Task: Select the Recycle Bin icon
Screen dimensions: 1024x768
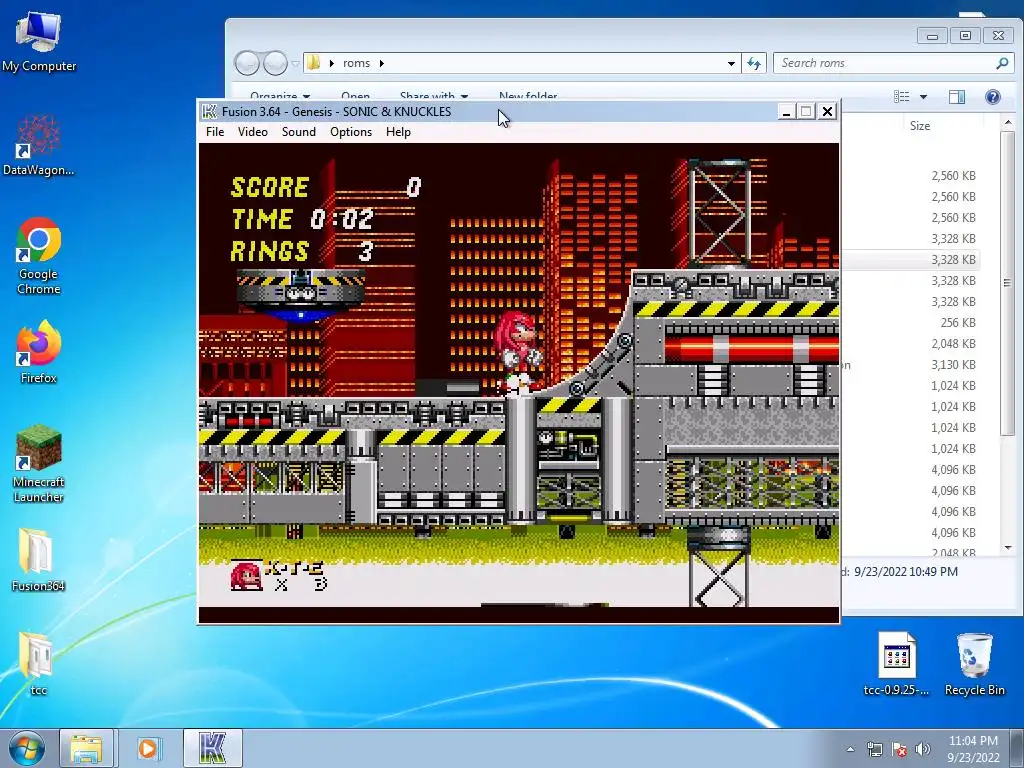Action: 974,664
